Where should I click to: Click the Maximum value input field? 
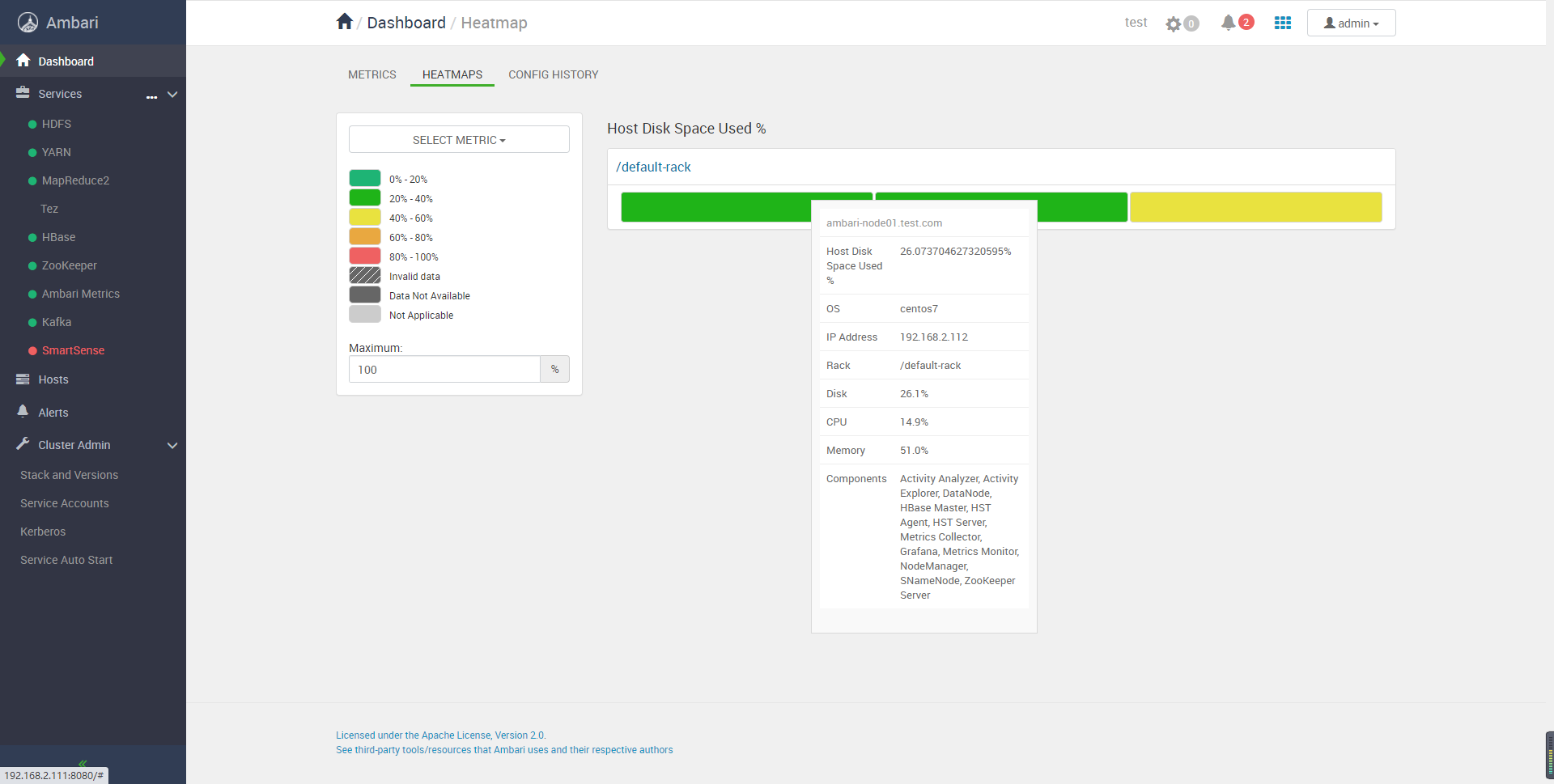point(444,369)
